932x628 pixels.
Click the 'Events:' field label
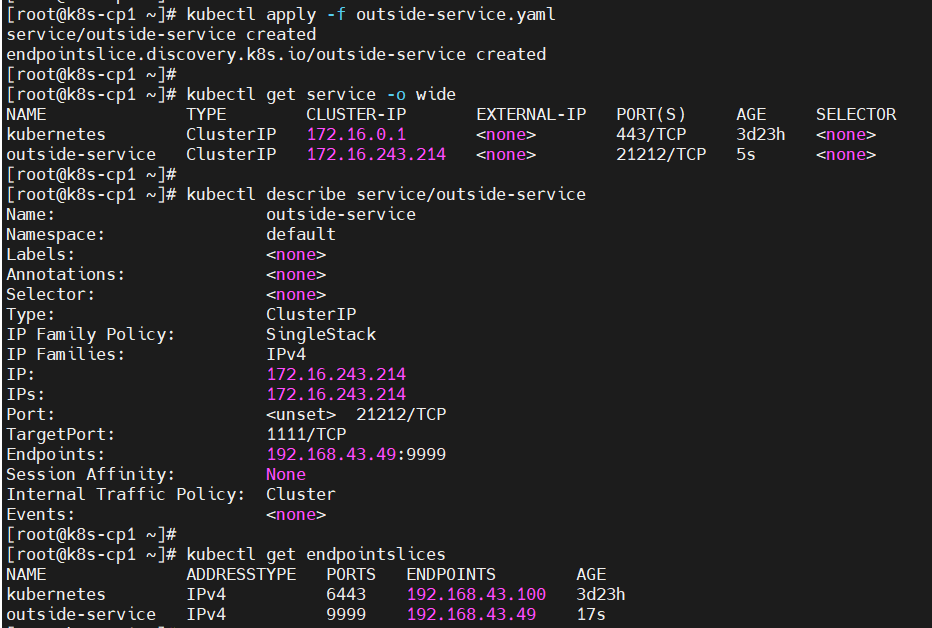(40, 515)
